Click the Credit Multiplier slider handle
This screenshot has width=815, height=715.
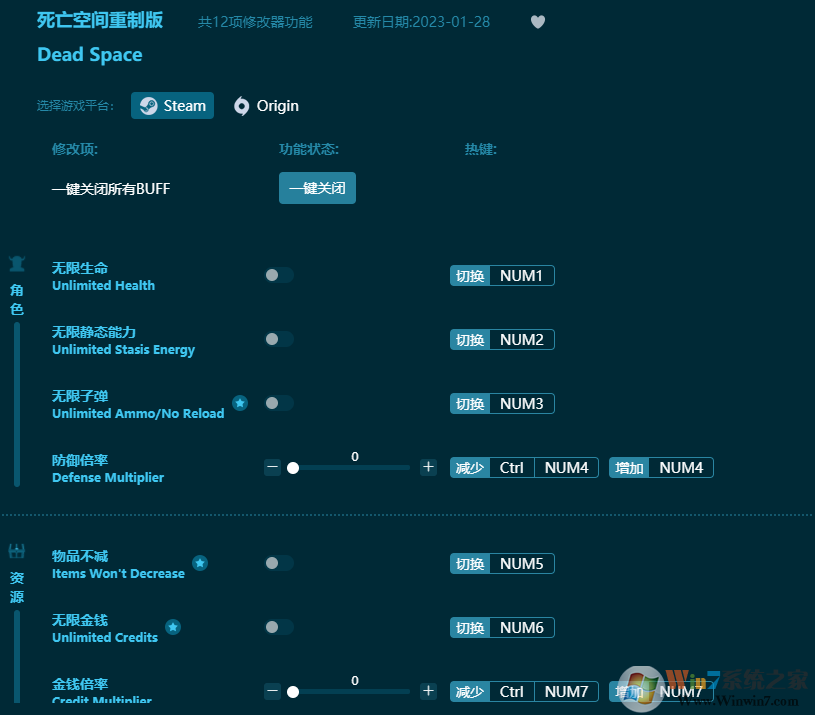(293, 692)
